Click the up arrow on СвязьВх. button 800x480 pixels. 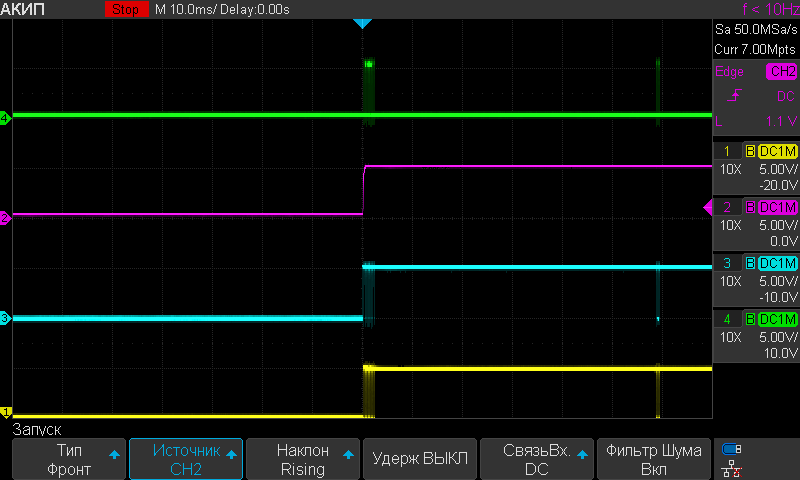click(x=582, y=454)
